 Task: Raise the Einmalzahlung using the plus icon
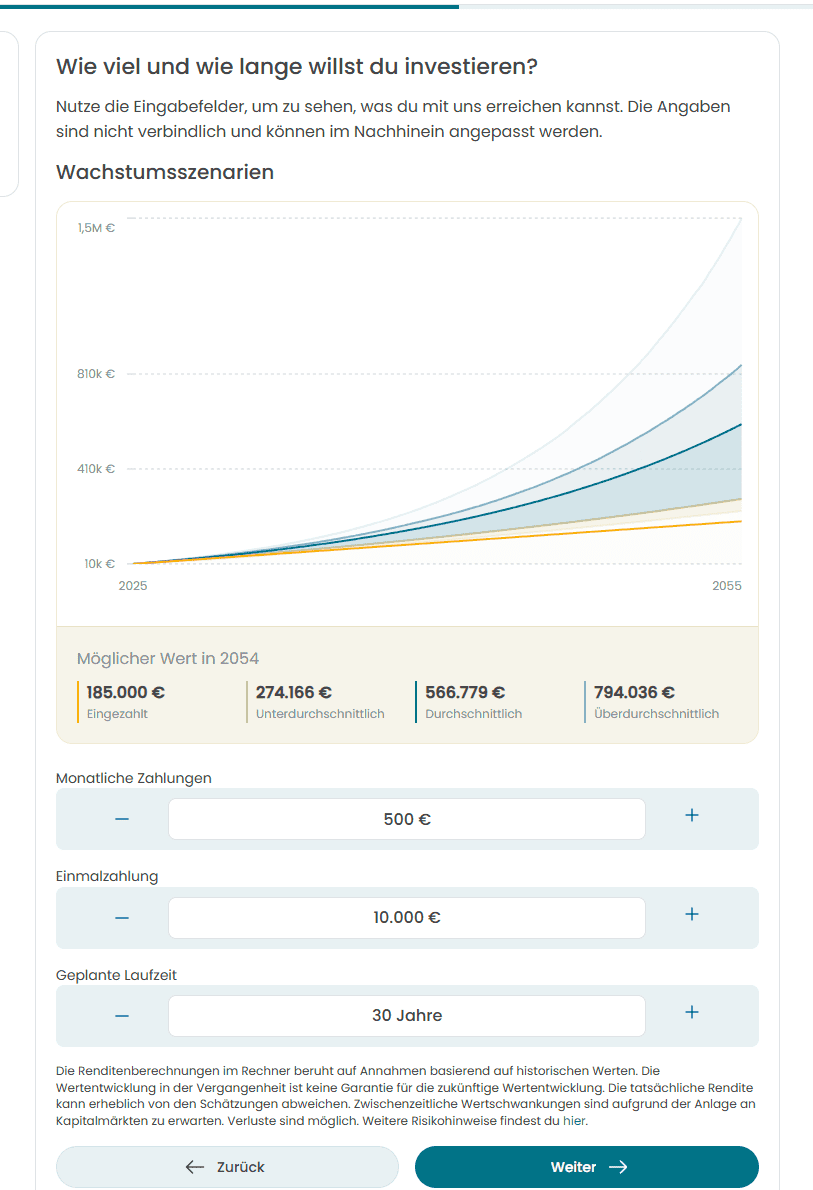tap(691, 915)
